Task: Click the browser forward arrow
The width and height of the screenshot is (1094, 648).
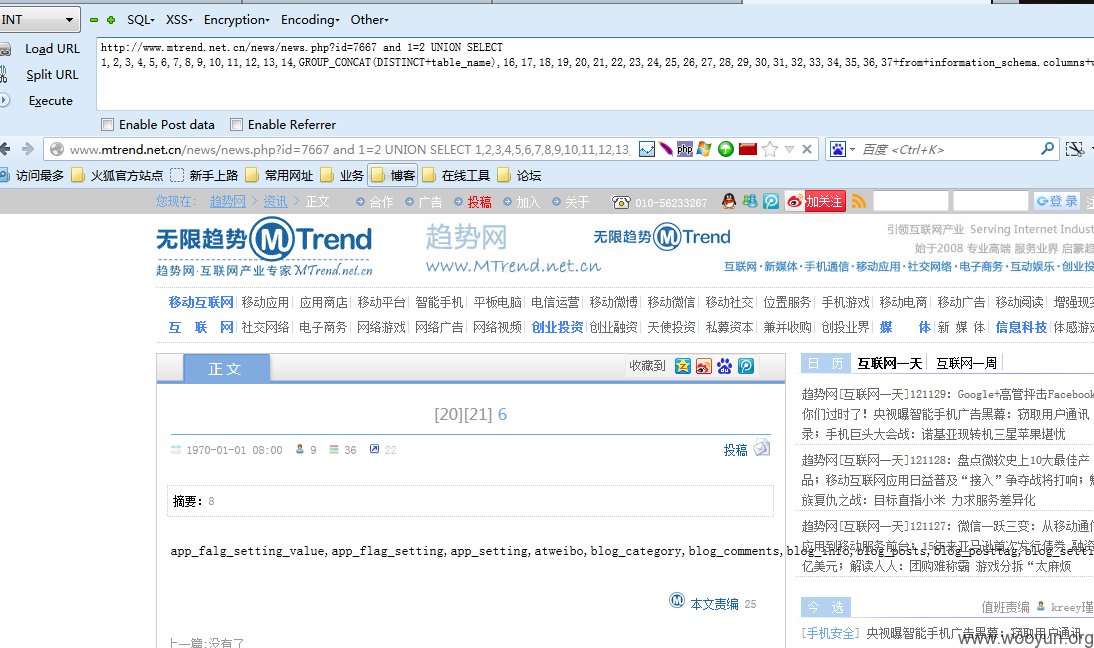Action: (x=28, y=149)
